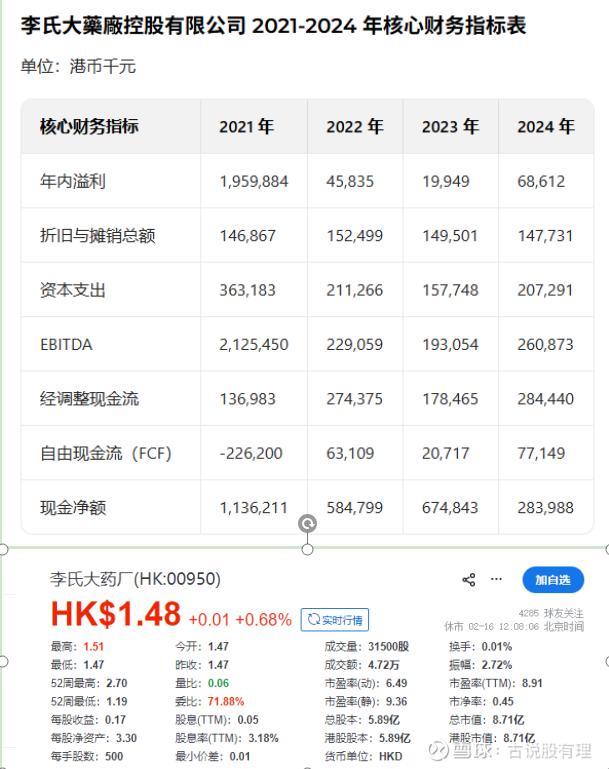Click the 股息率(TTM): 3.18% stat
The width and height of the screenshot is (609, 769).
coord(227,738)
